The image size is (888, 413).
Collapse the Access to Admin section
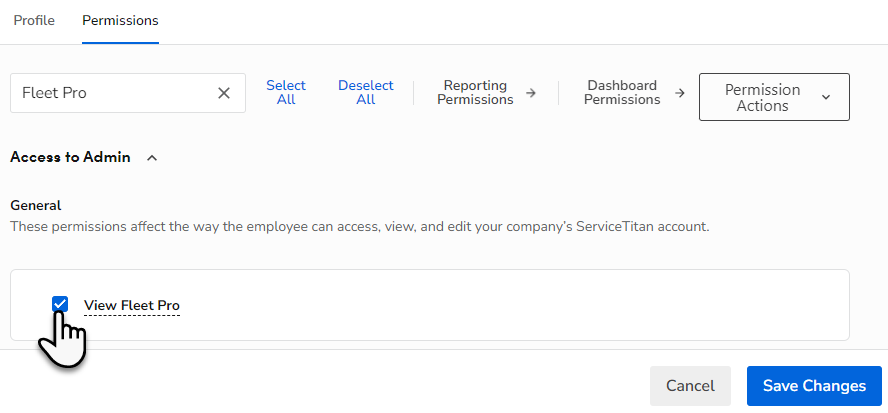point(152,158)
